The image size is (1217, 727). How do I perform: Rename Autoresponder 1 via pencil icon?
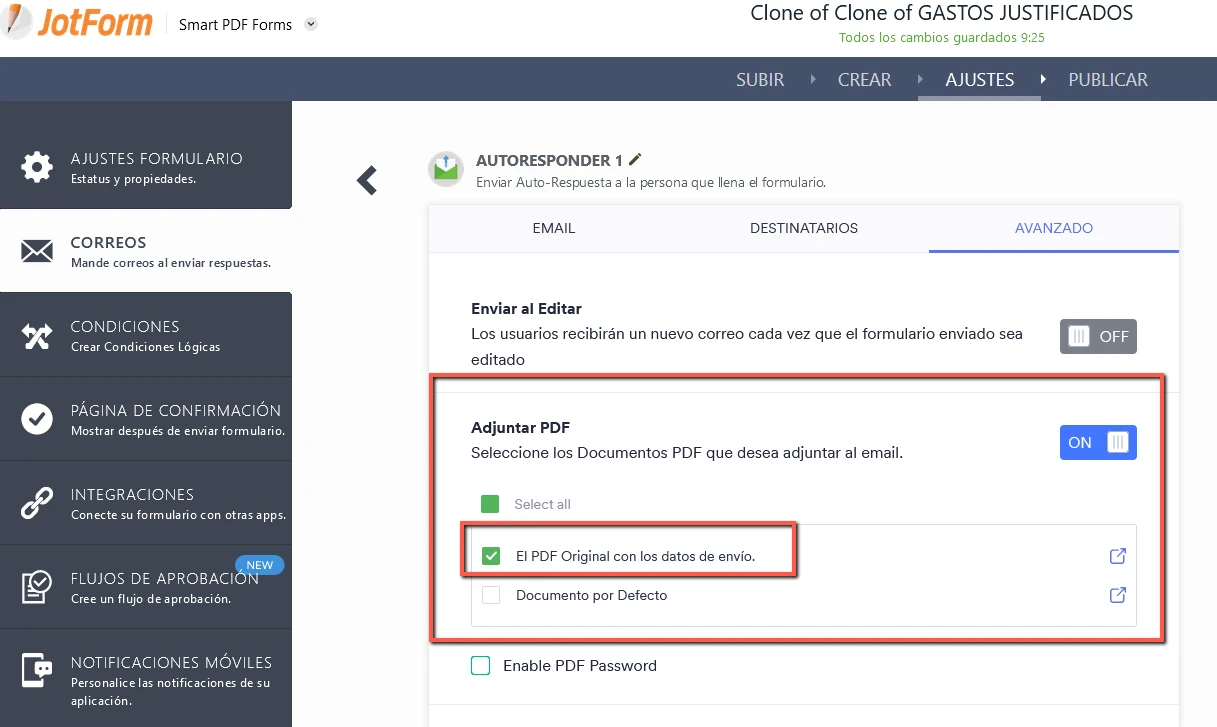[x=635, y=158]
